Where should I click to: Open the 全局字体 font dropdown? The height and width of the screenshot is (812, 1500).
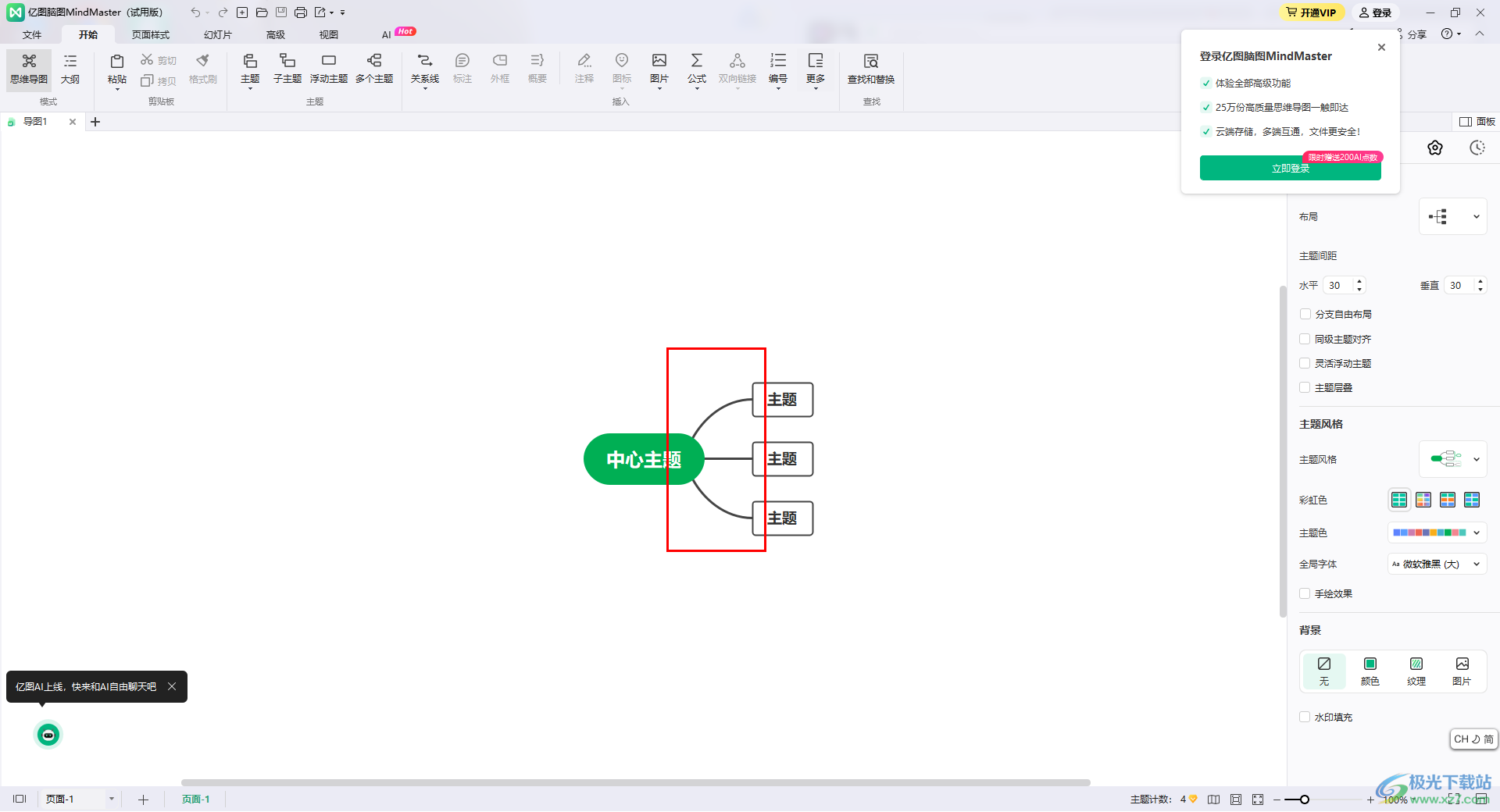[x=1437, y=564]
